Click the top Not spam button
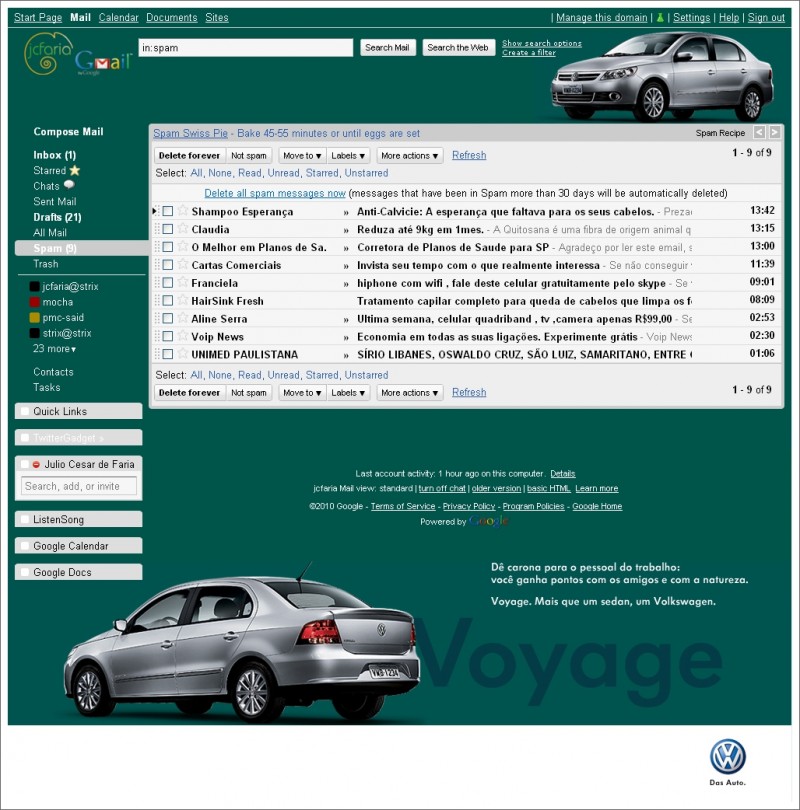 click(x=248, y=155)
